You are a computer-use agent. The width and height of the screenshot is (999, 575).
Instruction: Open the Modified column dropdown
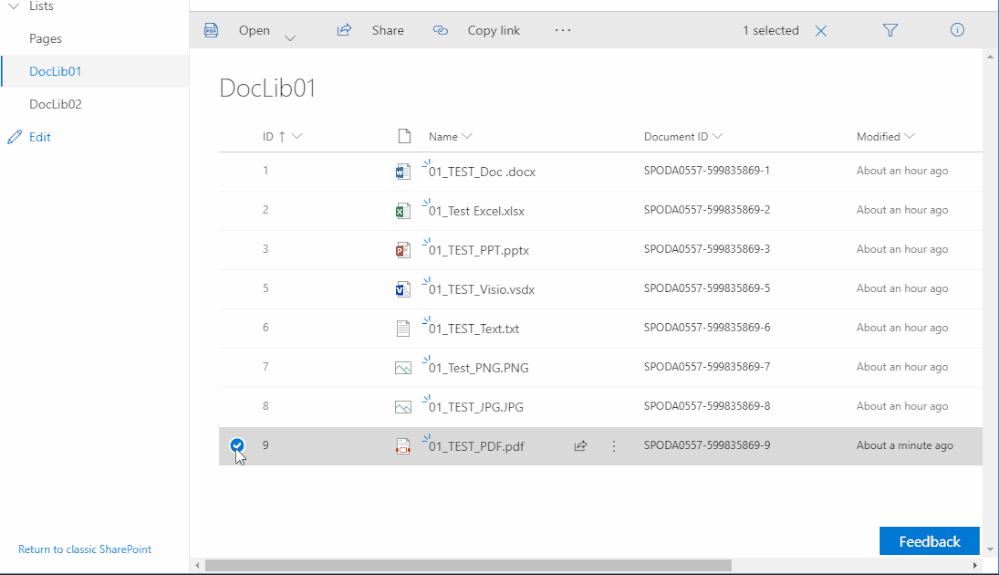(909, 136)
